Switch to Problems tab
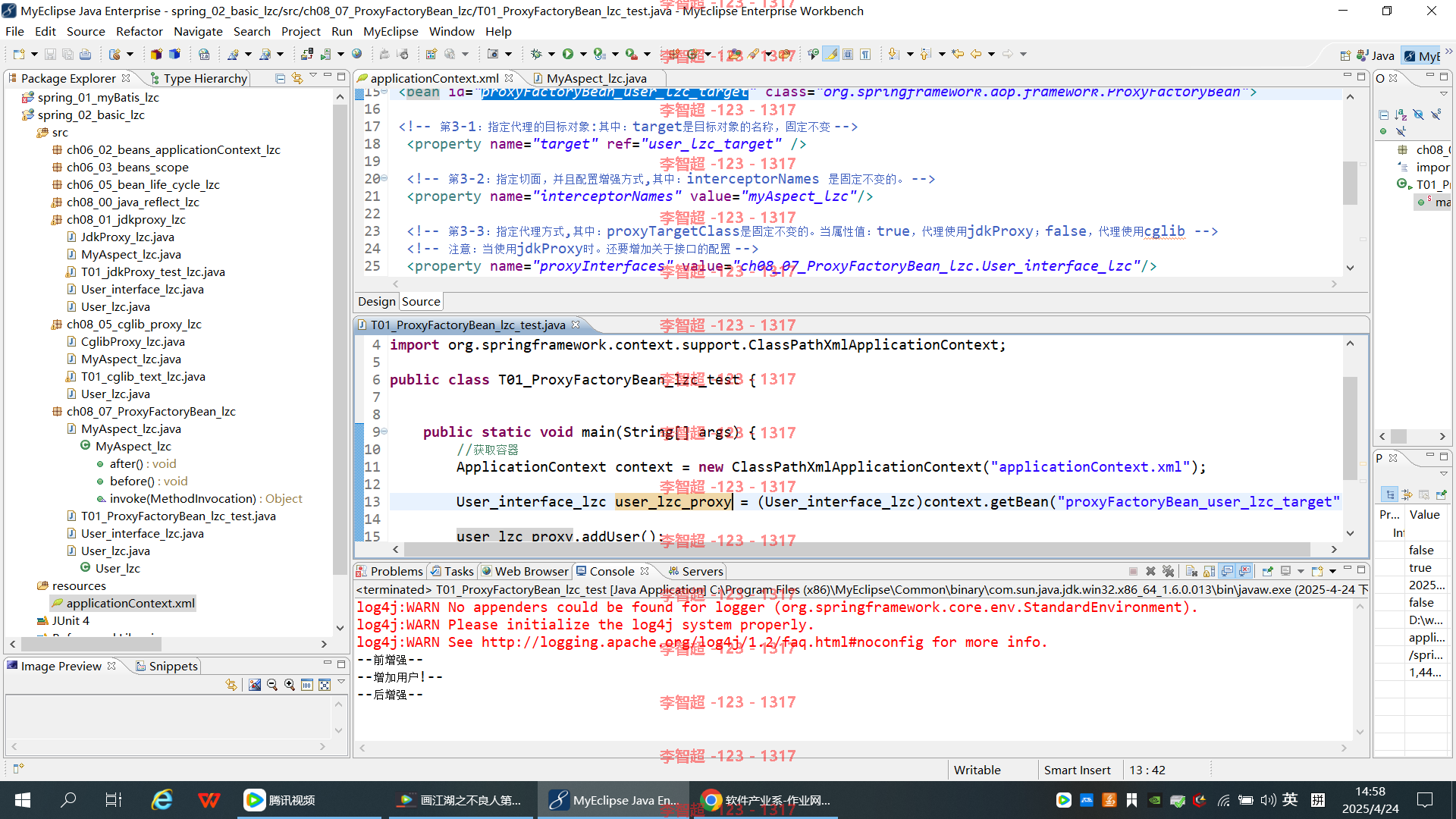This screenshot has width=1456, height=819. (390, 571)
